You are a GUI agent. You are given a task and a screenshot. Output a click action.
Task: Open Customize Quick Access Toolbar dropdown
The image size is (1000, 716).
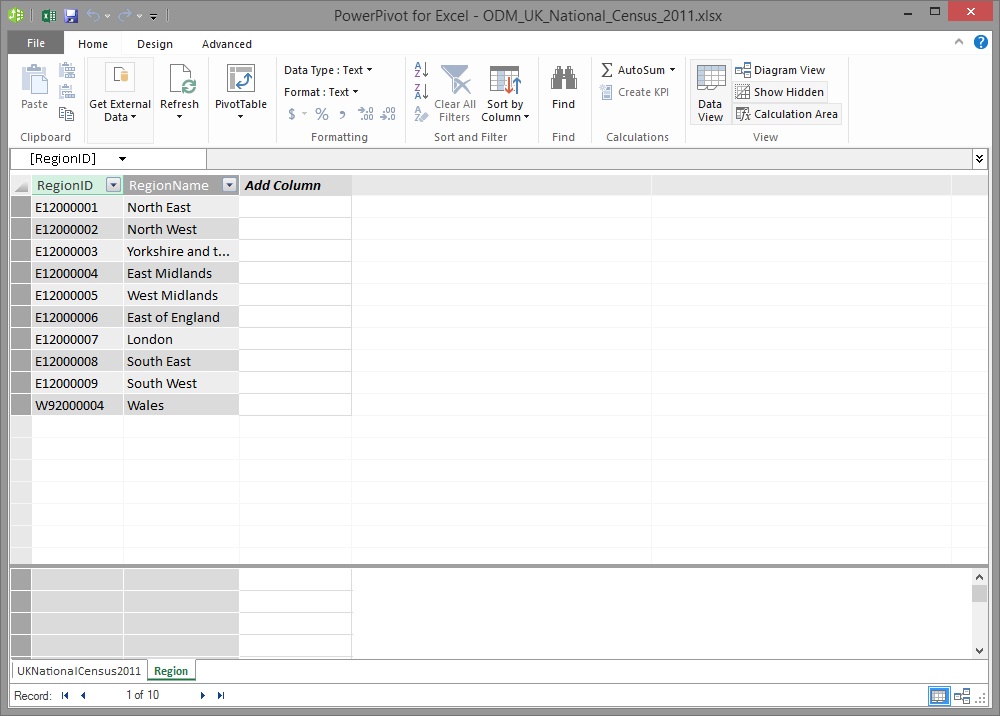point(154,16)
